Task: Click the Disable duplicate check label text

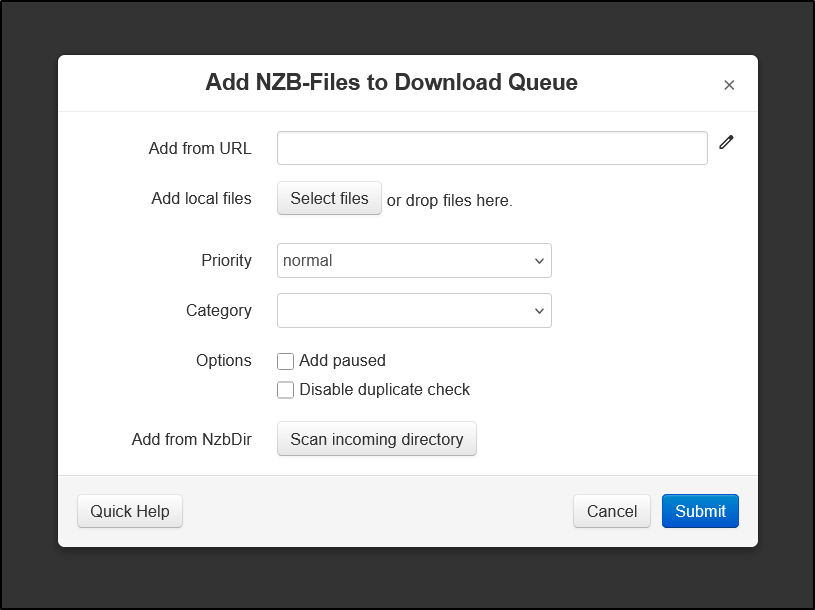Action: tap(384, 390)
